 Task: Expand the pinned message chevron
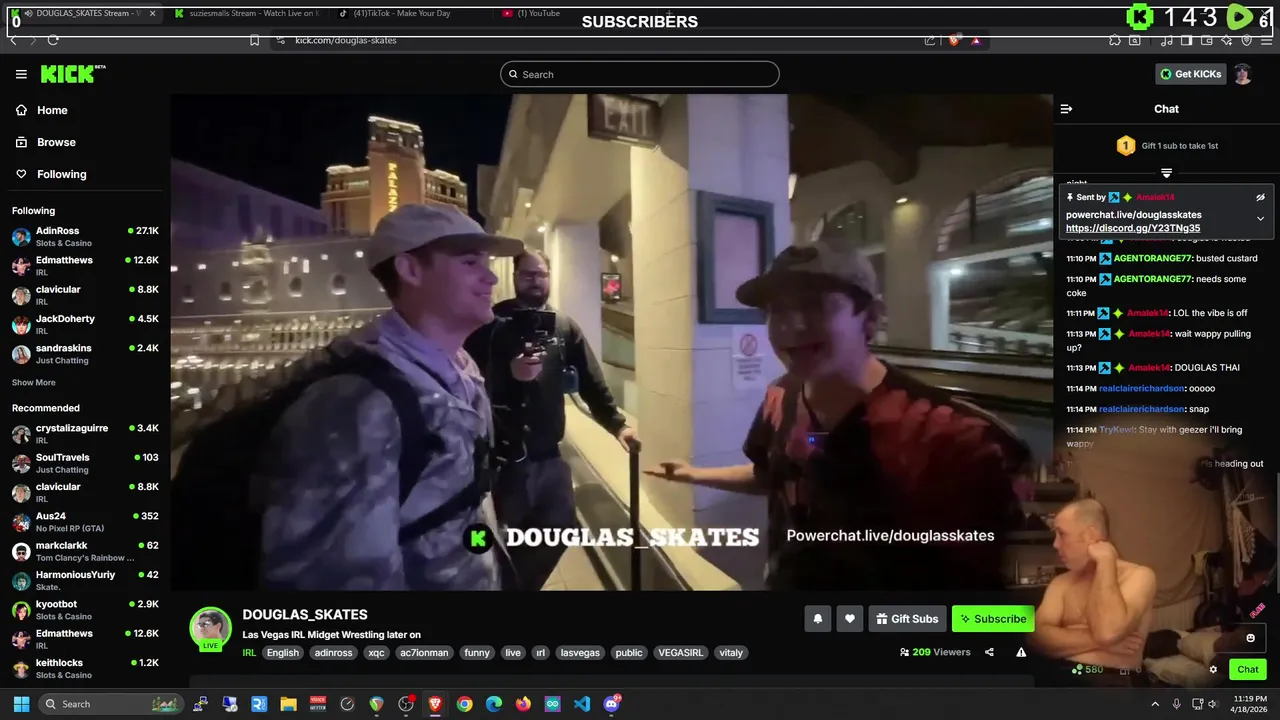tap(1260, 218)
